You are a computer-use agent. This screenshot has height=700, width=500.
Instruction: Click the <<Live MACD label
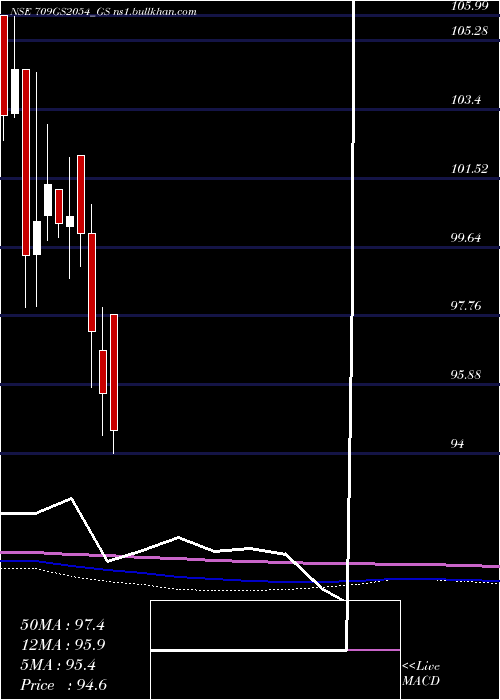[x=421, y=674]
